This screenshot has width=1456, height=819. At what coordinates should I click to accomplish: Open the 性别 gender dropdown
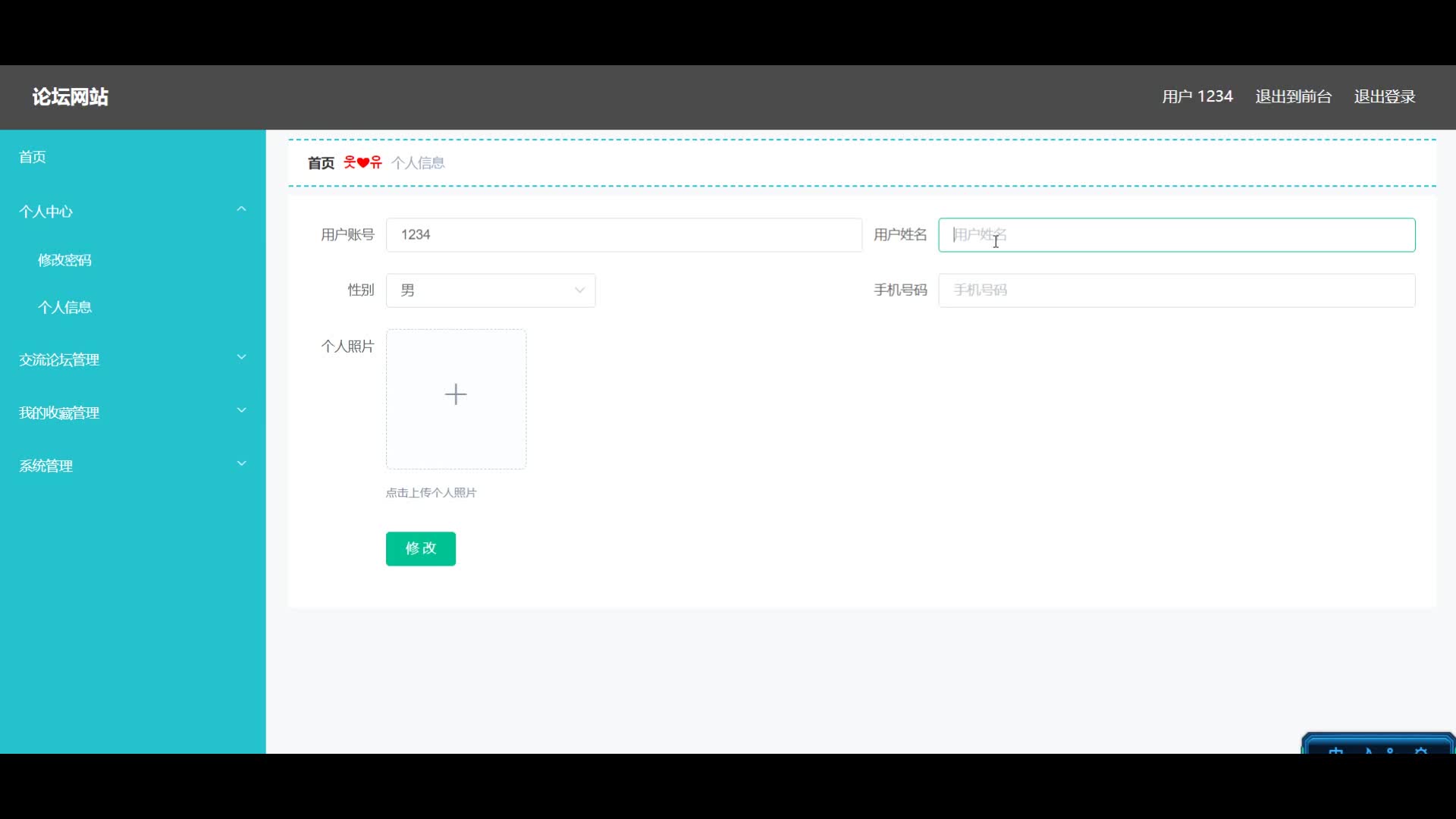491,290
